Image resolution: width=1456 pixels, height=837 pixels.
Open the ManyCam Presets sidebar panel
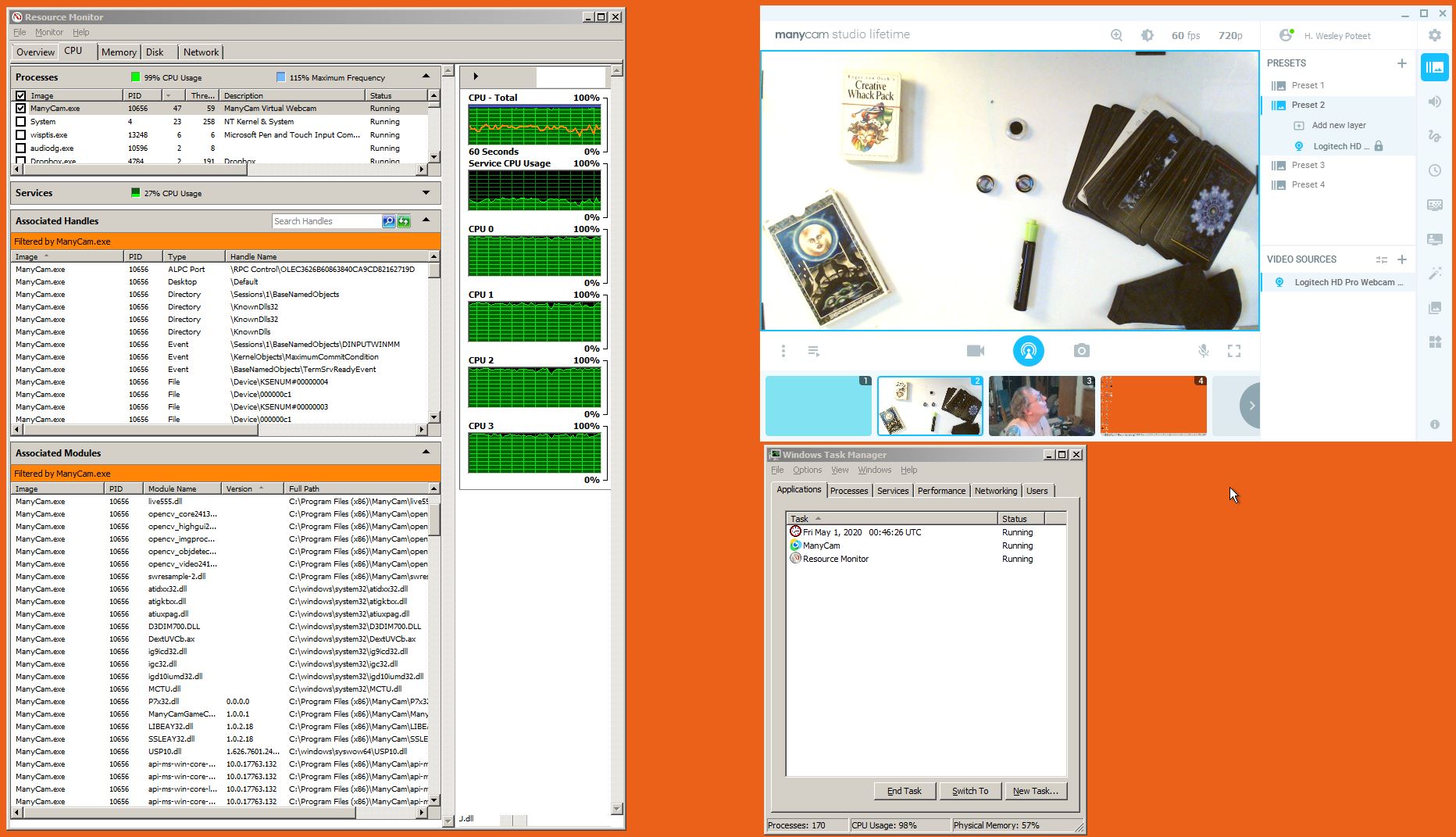coord(1435,67)
